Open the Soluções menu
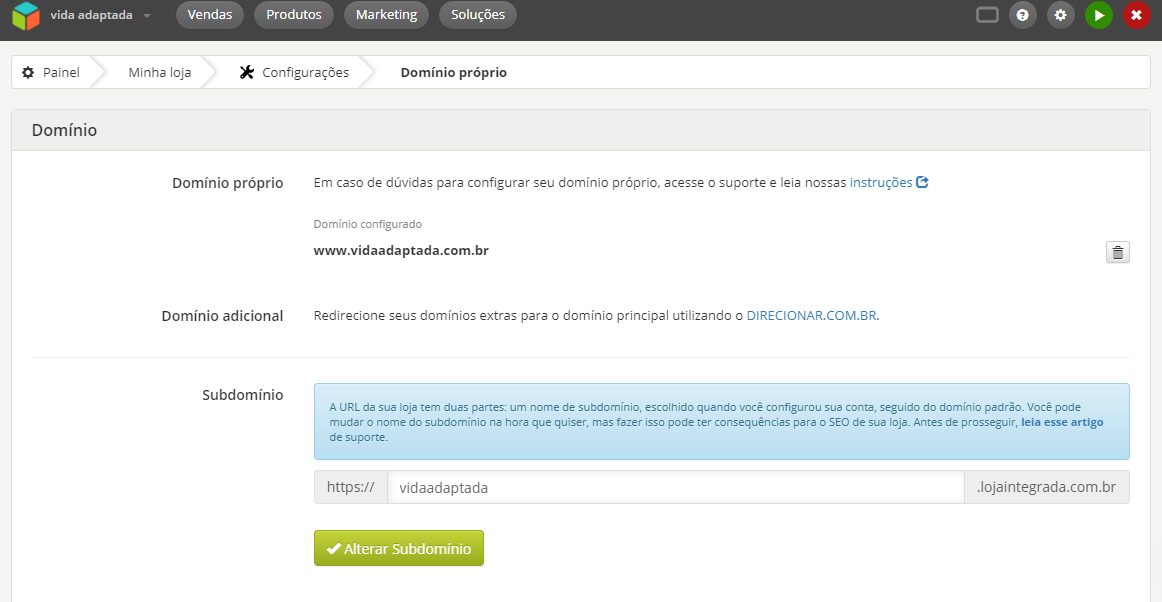The width and height of the screenshot is (1162, 602). point(478,15)
